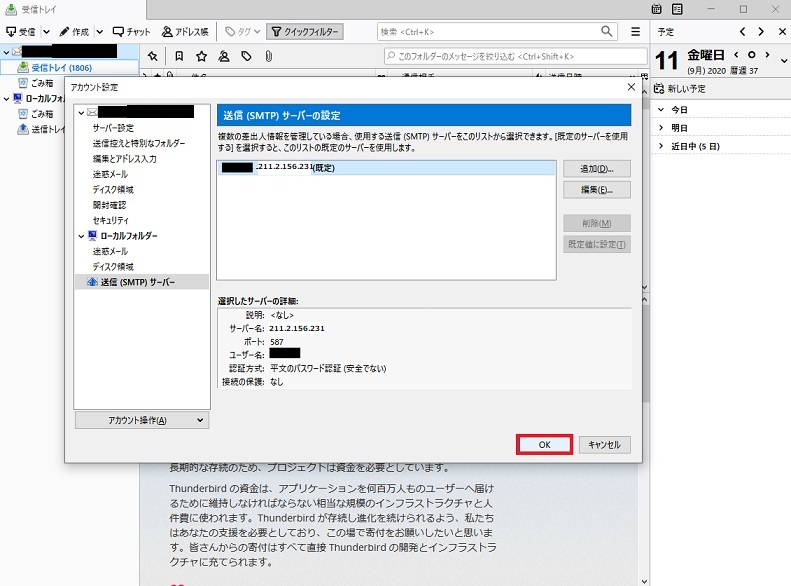Open the dropdown arrow next to 受信

point(46,32)
